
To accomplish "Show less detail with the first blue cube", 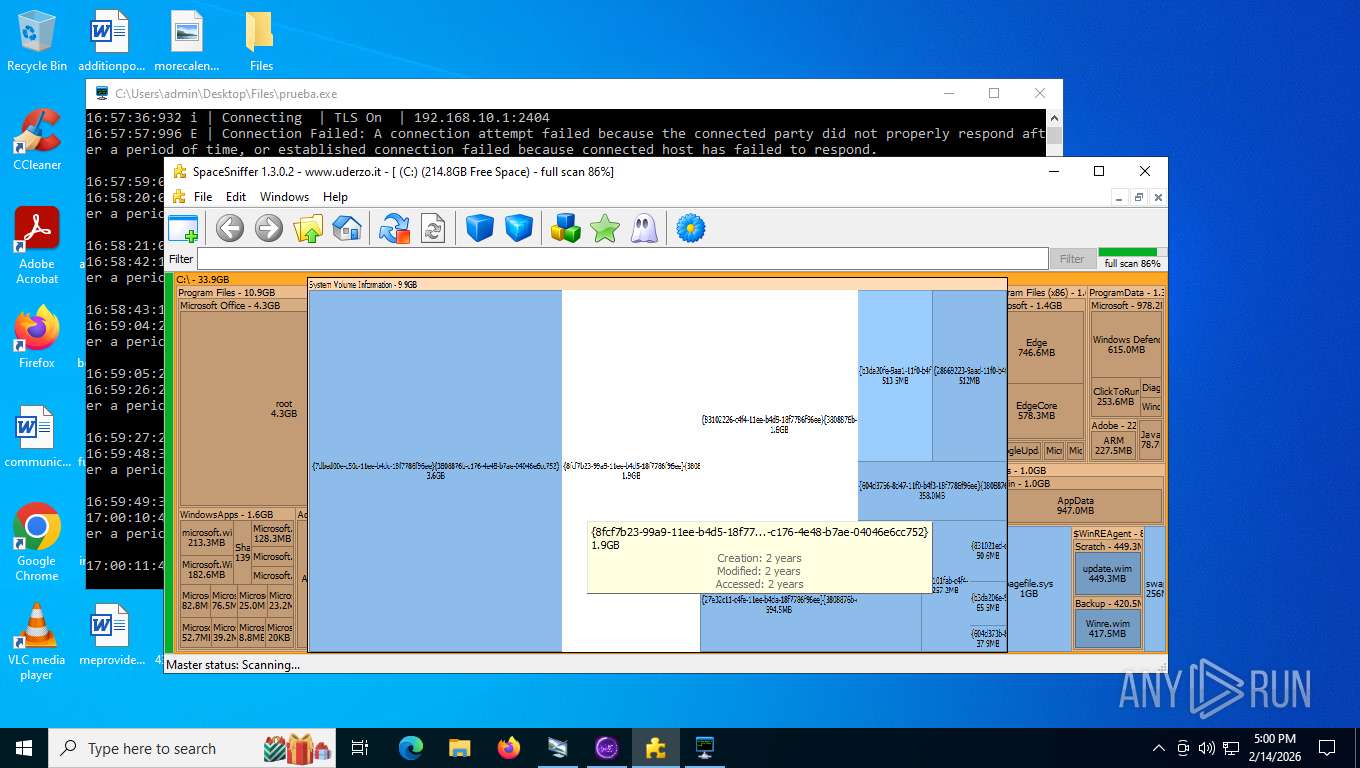I will pyautogui.click(x=480, y=228).
